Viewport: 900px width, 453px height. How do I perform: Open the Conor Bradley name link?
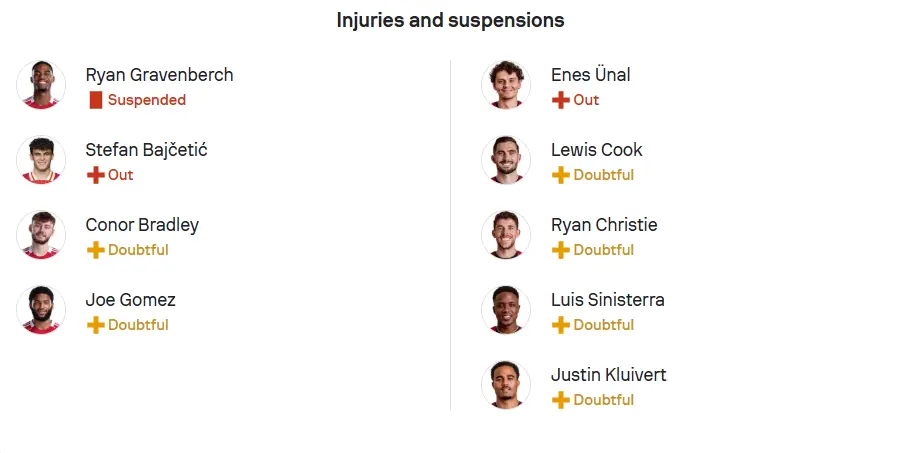[142, 225]
